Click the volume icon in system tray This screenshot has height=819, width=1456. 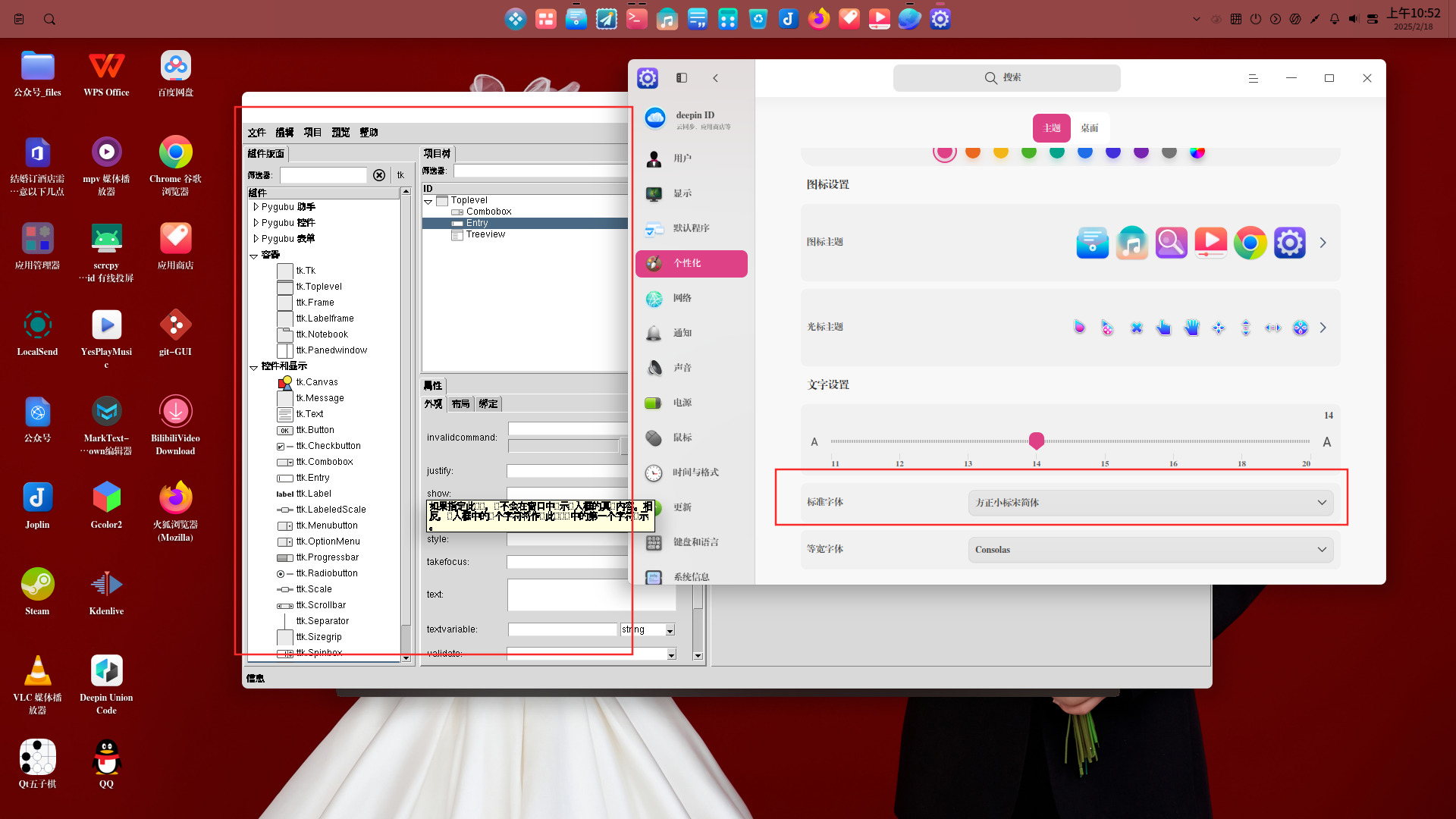[1354, 19]
